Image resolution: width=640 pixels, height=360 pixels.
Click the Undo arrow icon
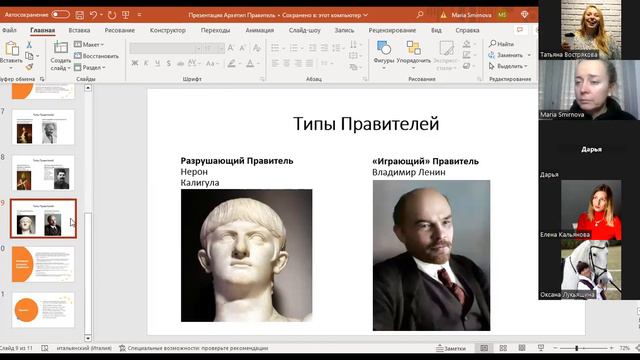93,15
